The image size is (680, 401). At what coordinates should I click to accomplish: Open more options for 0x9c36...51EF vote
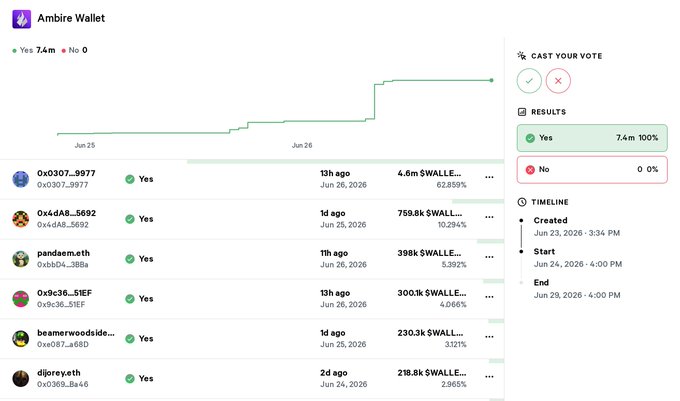coord(489,297)
